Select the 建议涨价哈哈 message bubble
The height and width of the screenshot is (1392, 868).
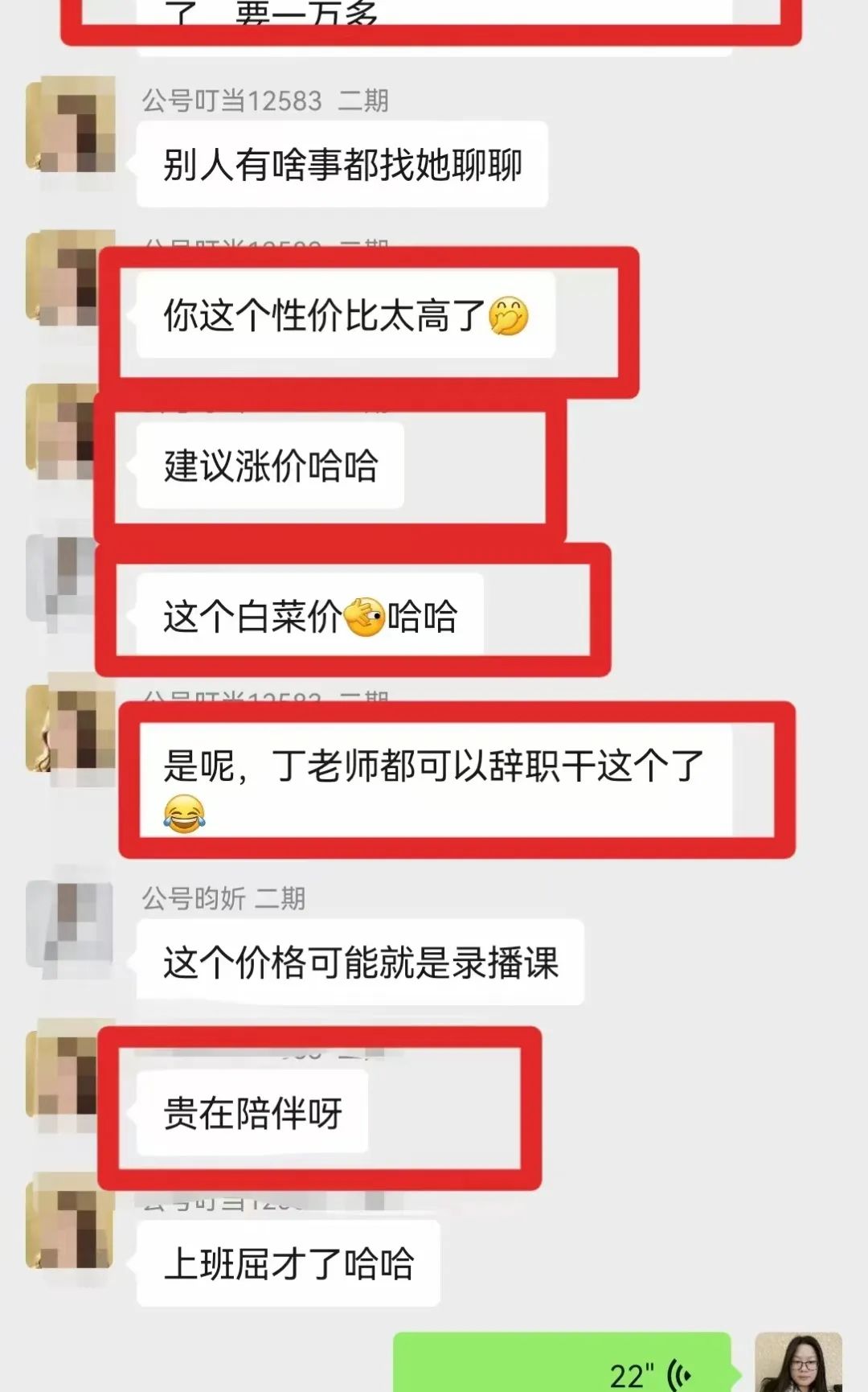[271, 466]
